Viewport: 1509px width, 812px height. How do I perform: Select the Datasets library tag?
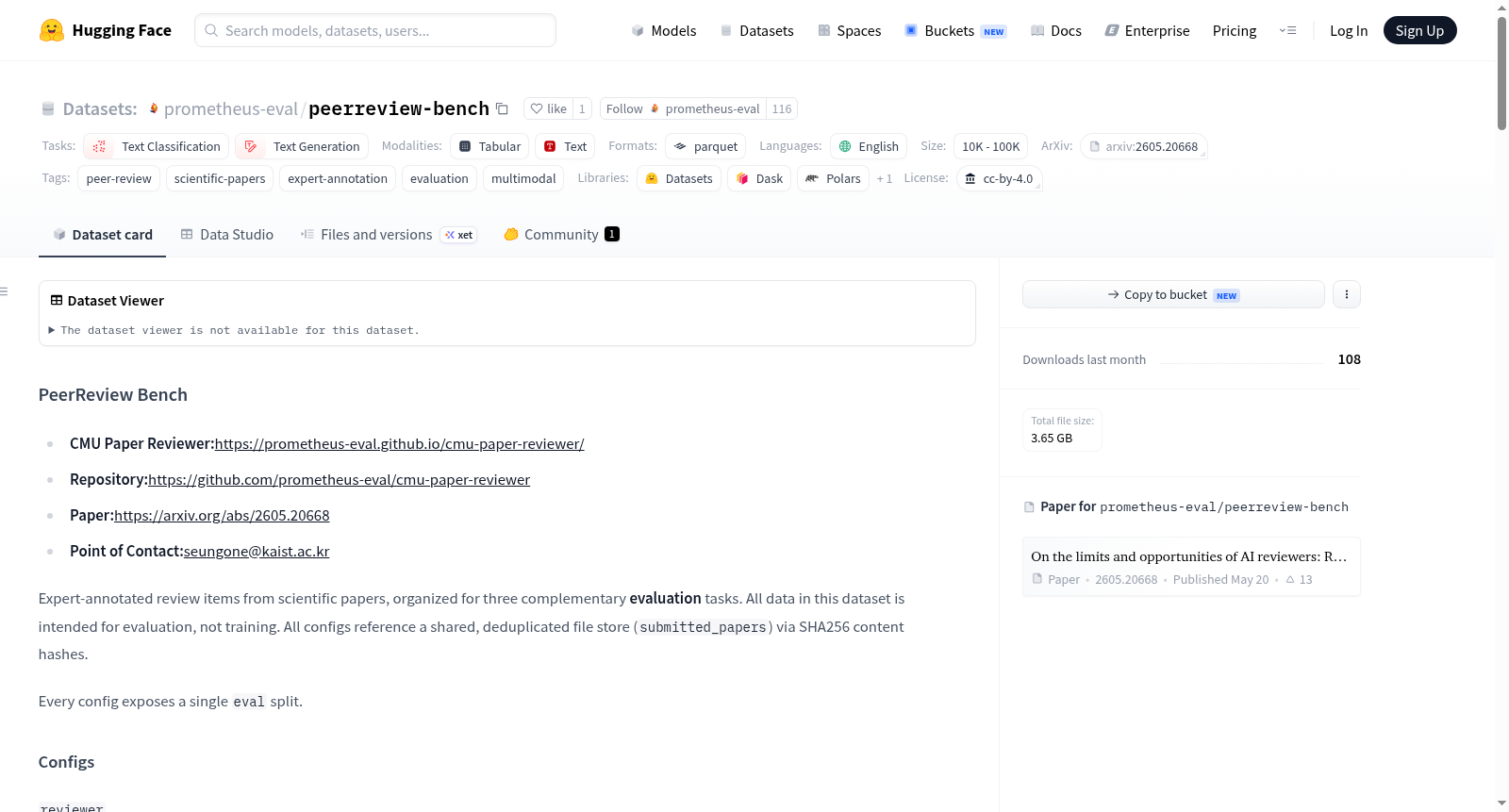point(679,178)
